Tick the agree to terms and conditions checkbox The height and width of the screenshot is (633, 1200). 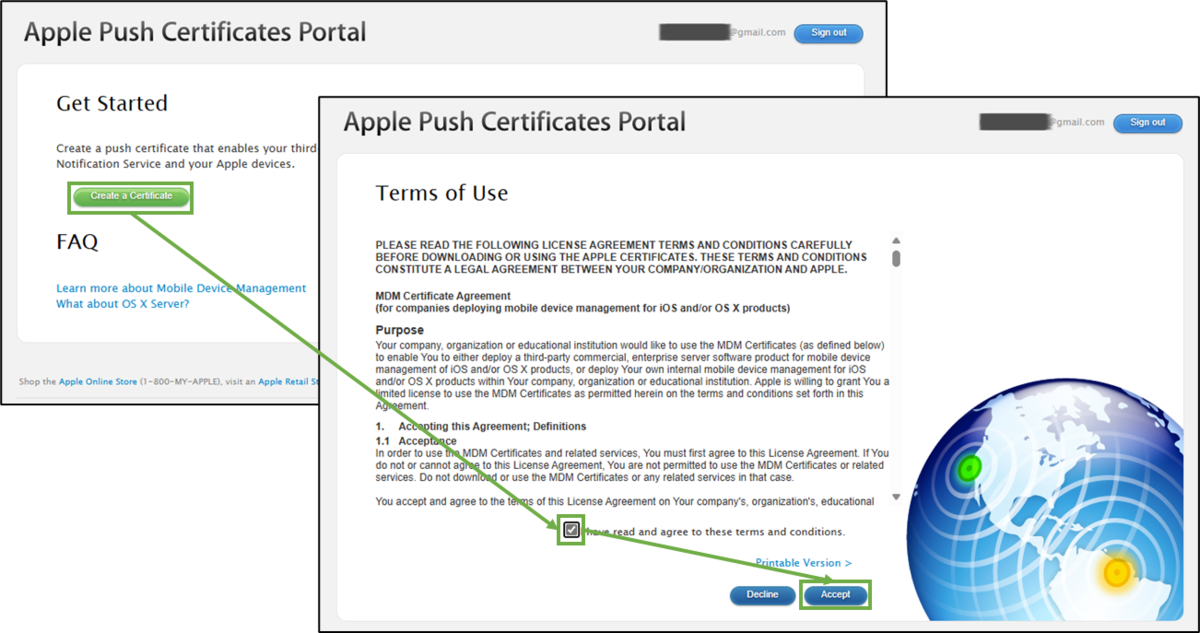(x=571, y=530)
